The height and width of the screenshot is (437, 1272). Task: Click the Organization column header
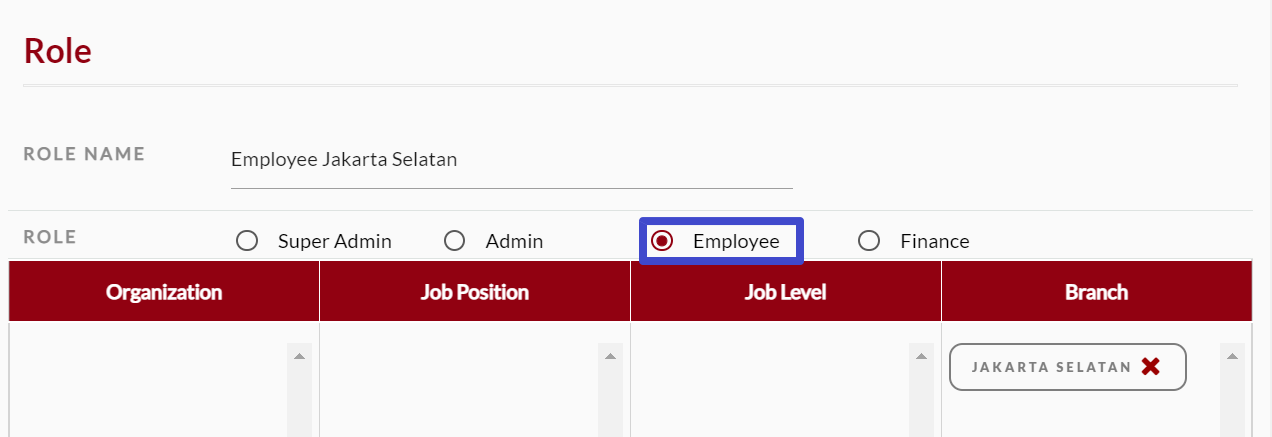click(164, 292)
